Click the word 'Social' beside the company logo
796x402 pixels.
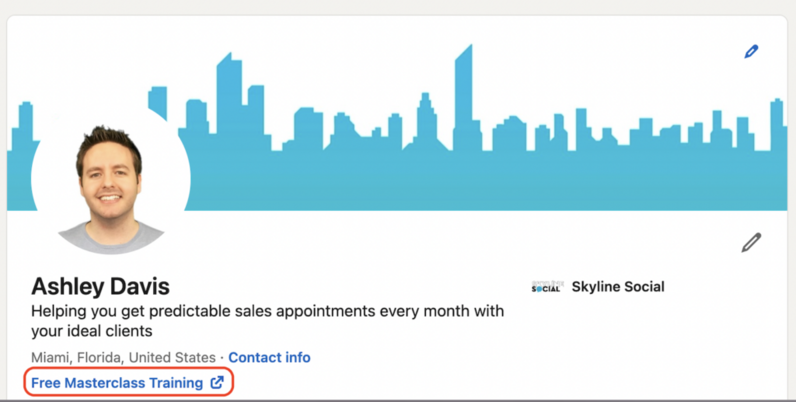(x=642, y=287)
